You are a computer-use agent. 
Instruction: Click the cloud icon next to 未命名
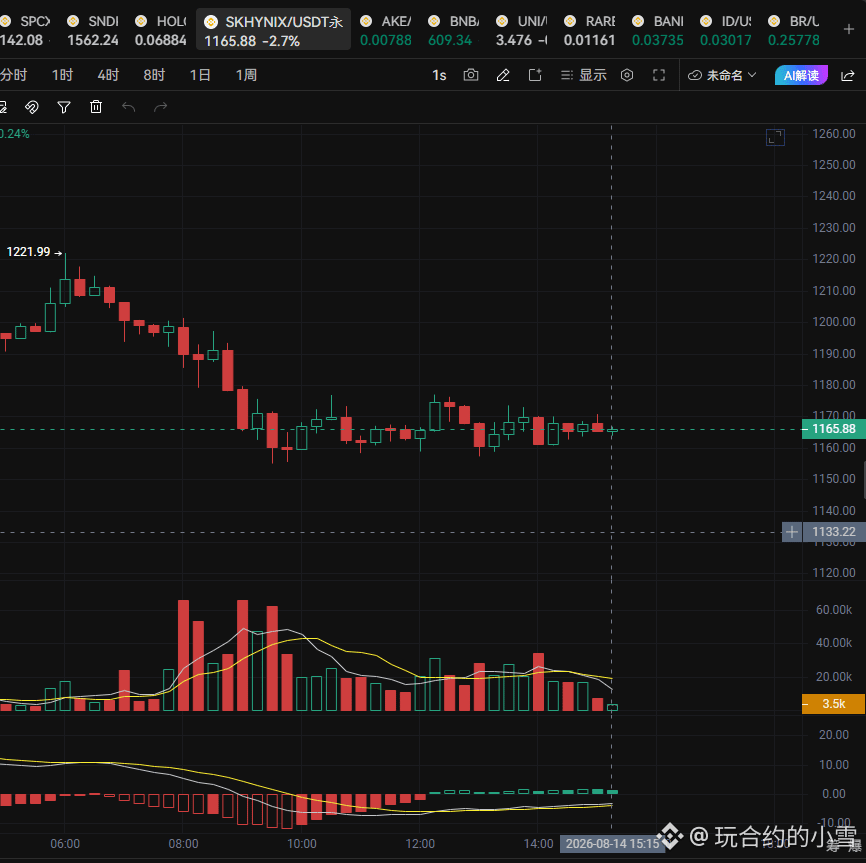pyautogui.click(x=694, y=75)
